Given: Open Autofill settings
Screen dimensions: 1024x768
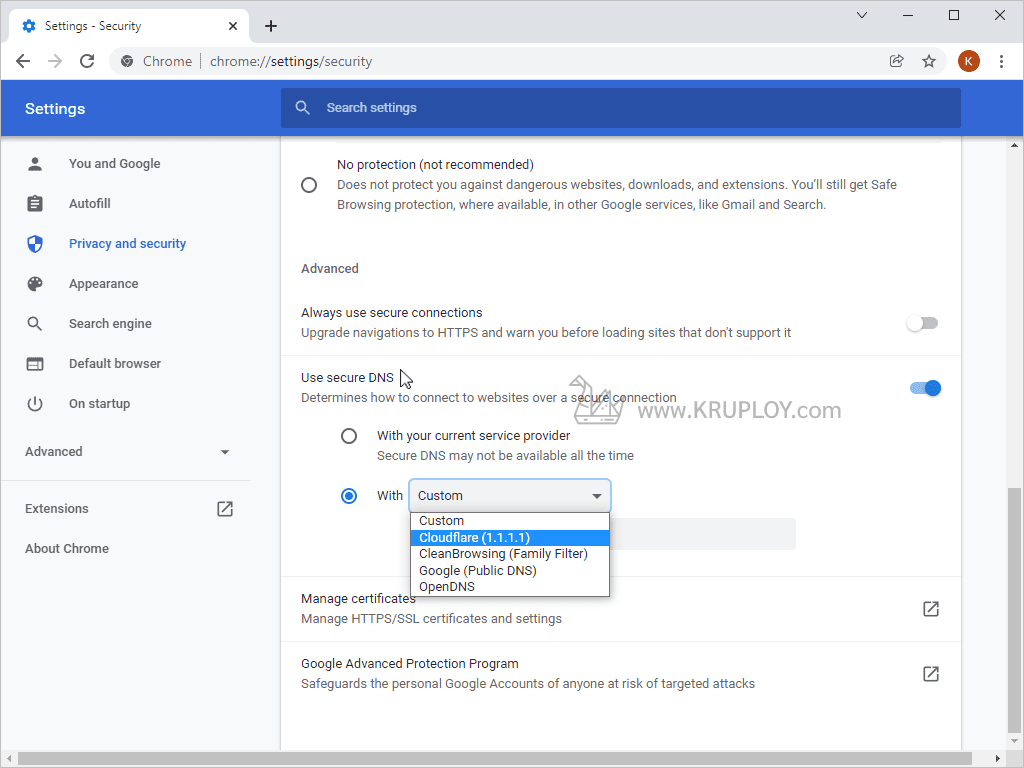Looking at the screenshot, I should 89,204.
